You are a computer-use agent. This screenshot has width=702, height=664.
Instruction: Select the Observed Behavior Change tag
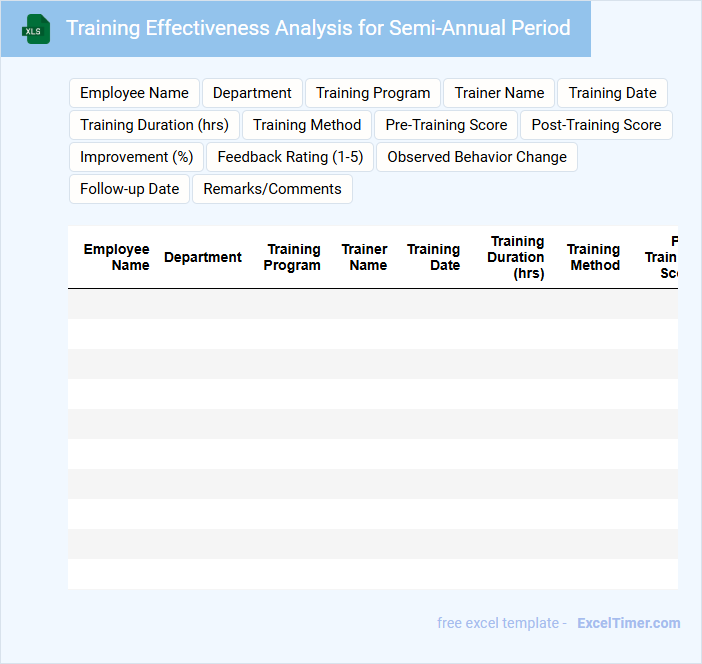(477, 157)
